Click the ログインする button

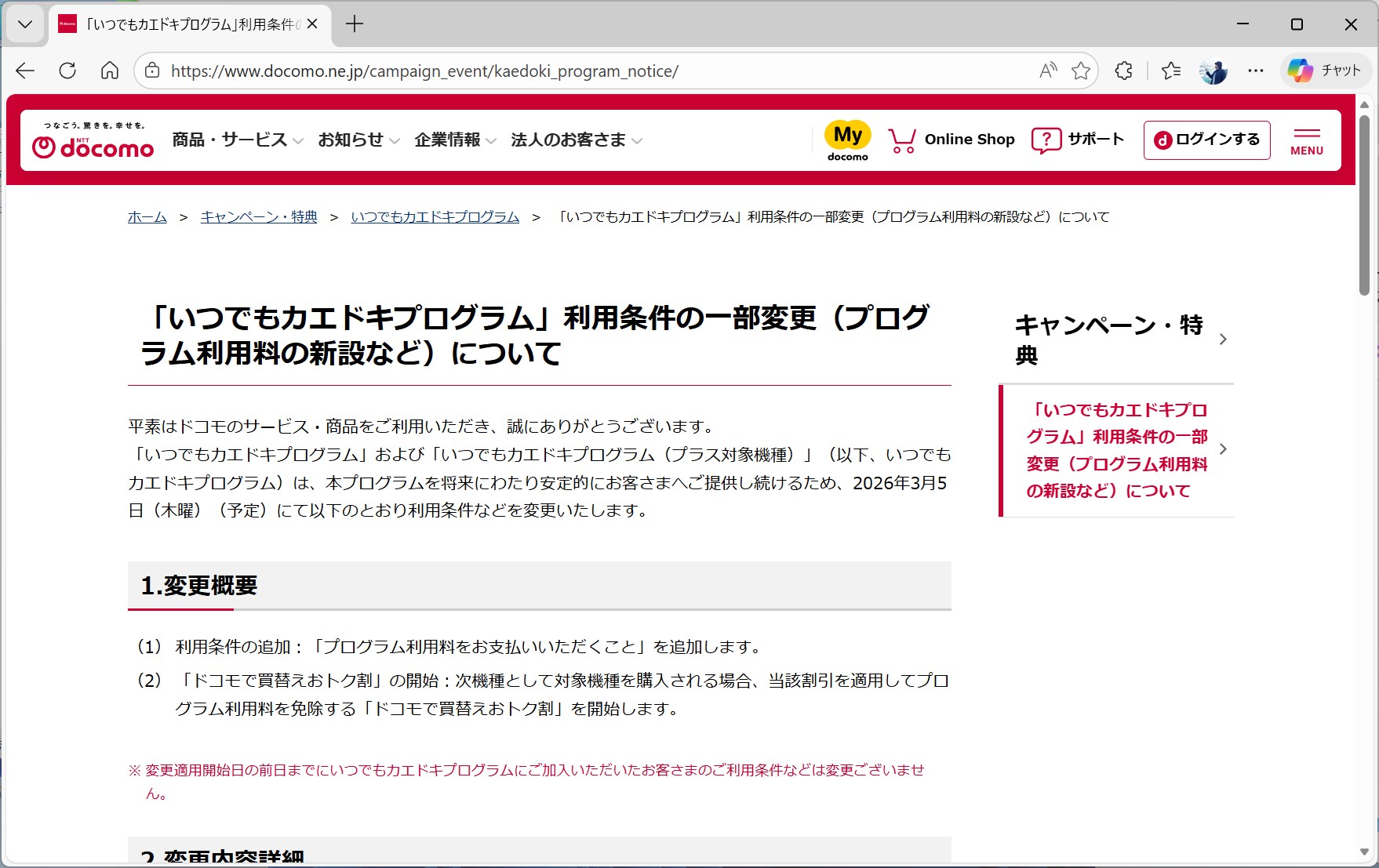click(x=1206, y=140)
